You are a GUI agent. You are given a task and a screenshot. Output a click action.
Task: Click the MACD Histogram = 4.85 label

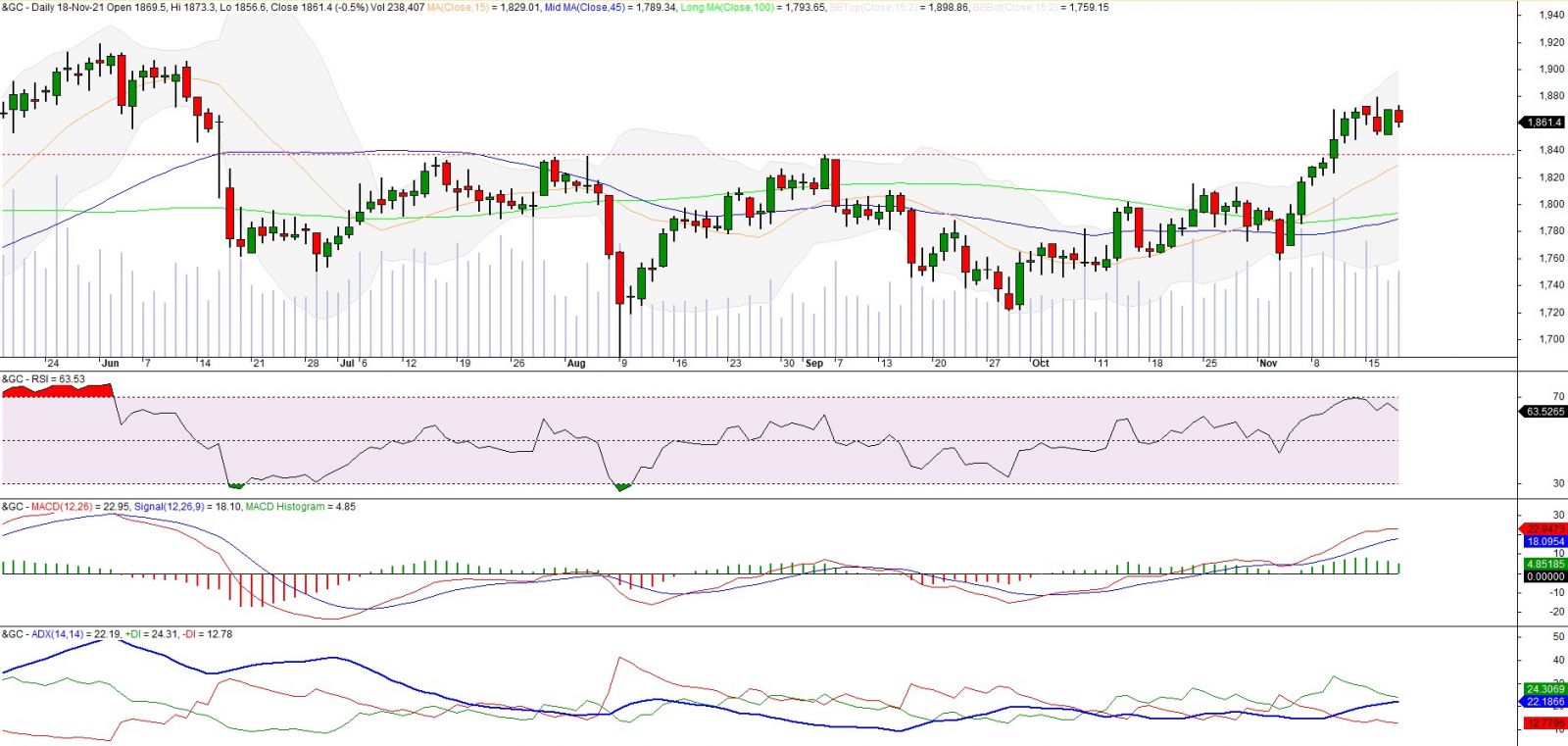301,507
